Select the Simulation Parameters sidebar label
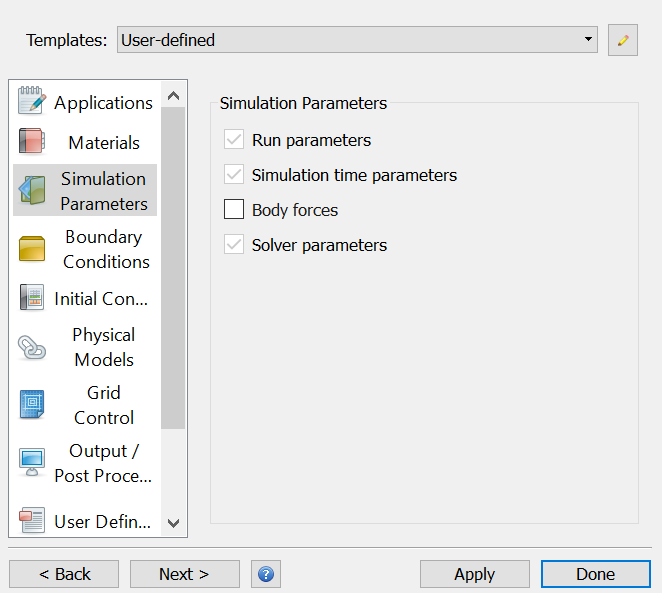Image resolution: width=662 pixels, height=593 pixels. coord(104,191)
